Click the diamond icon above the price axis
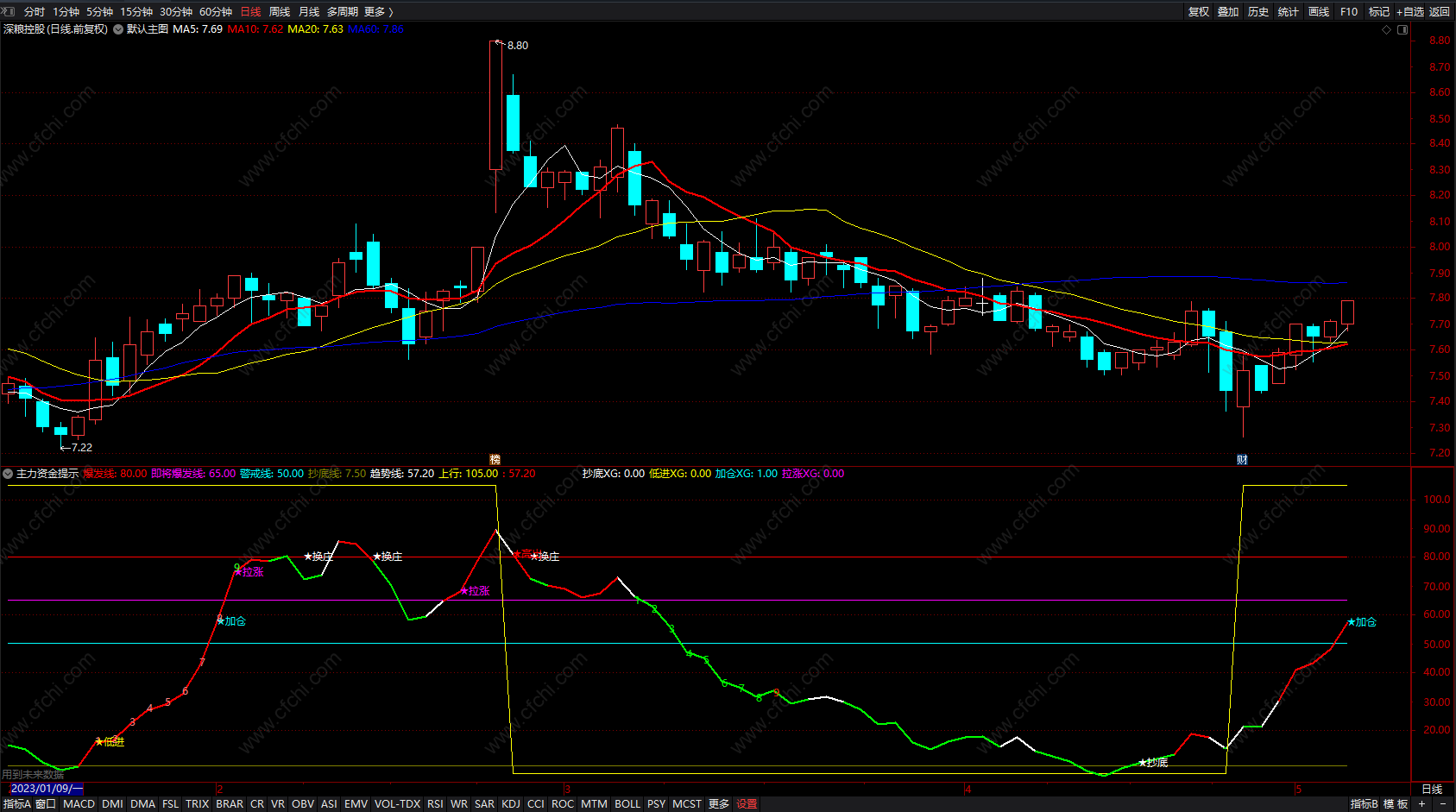1456x812 pixels. [x=1387, y=29]
